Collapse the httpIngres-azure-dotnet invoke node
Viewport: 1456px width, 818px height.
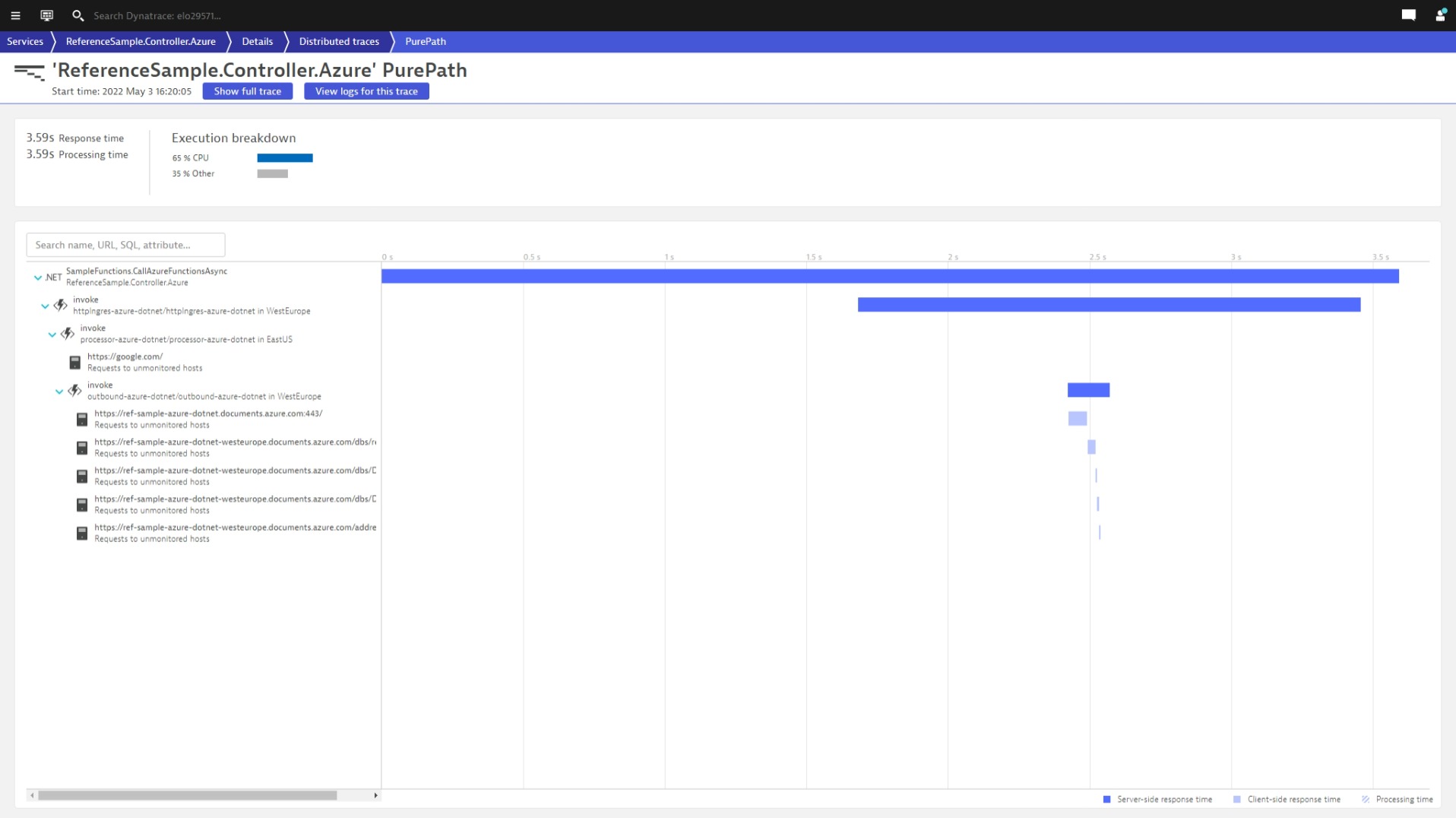click(45, 306)
